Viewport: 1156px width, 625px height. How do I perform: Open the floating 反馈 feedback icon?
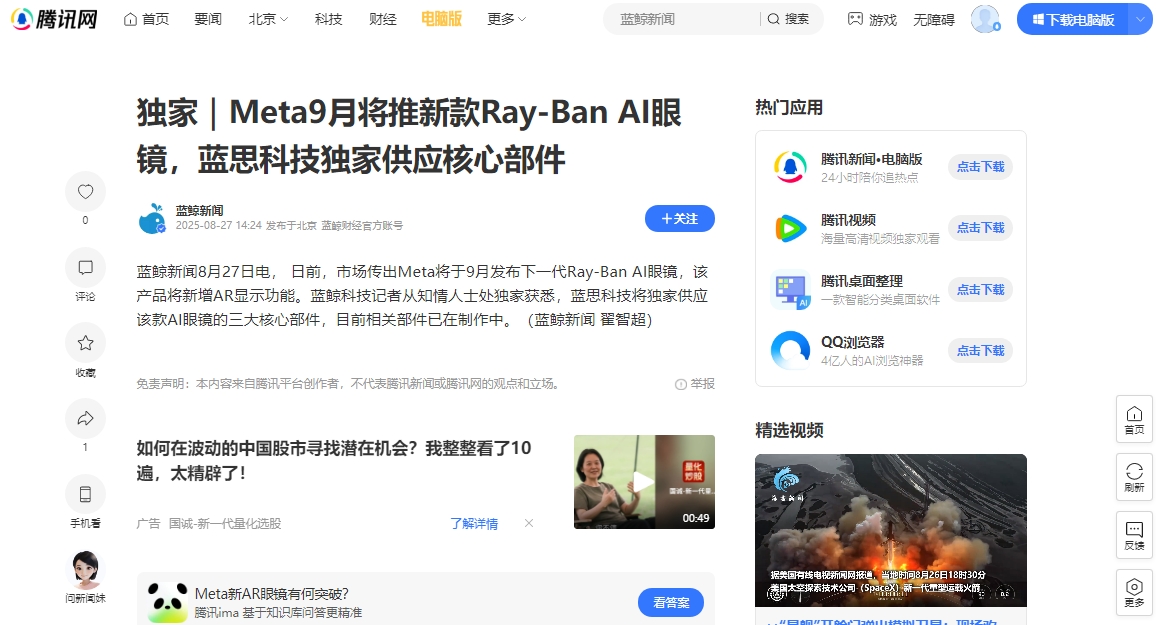point(1135,535)
